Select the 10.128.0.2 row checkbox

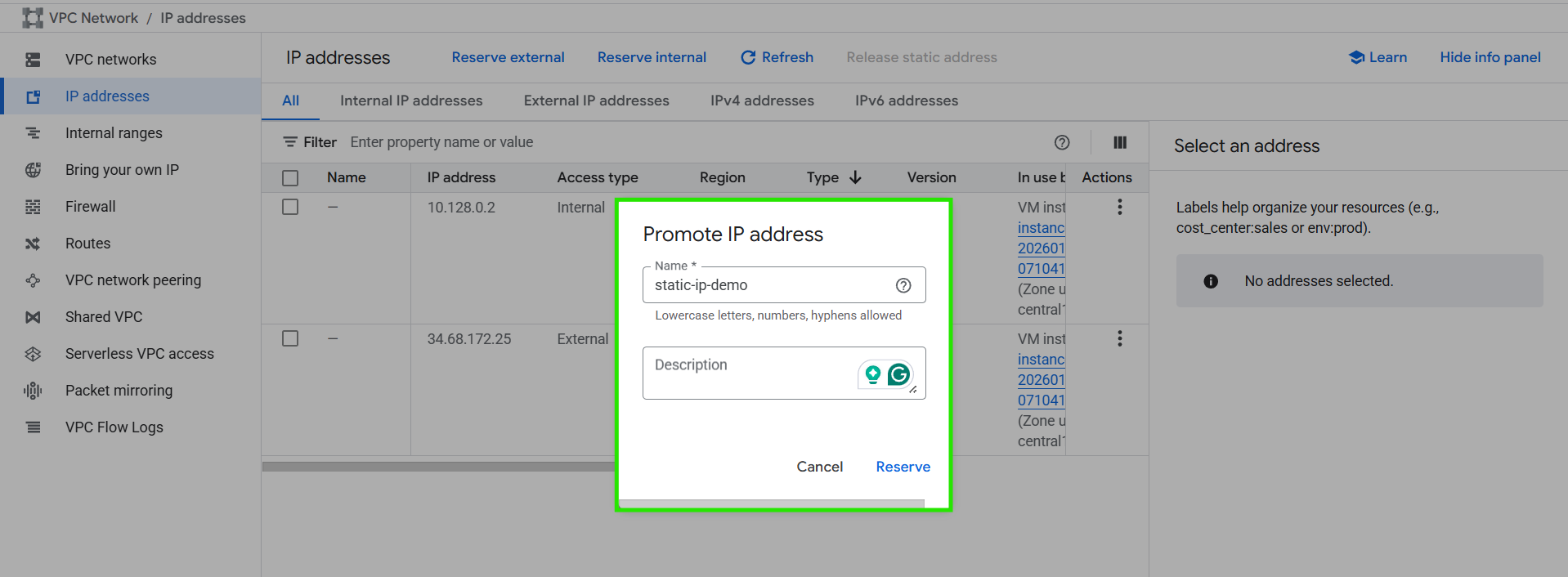point(290,208)
